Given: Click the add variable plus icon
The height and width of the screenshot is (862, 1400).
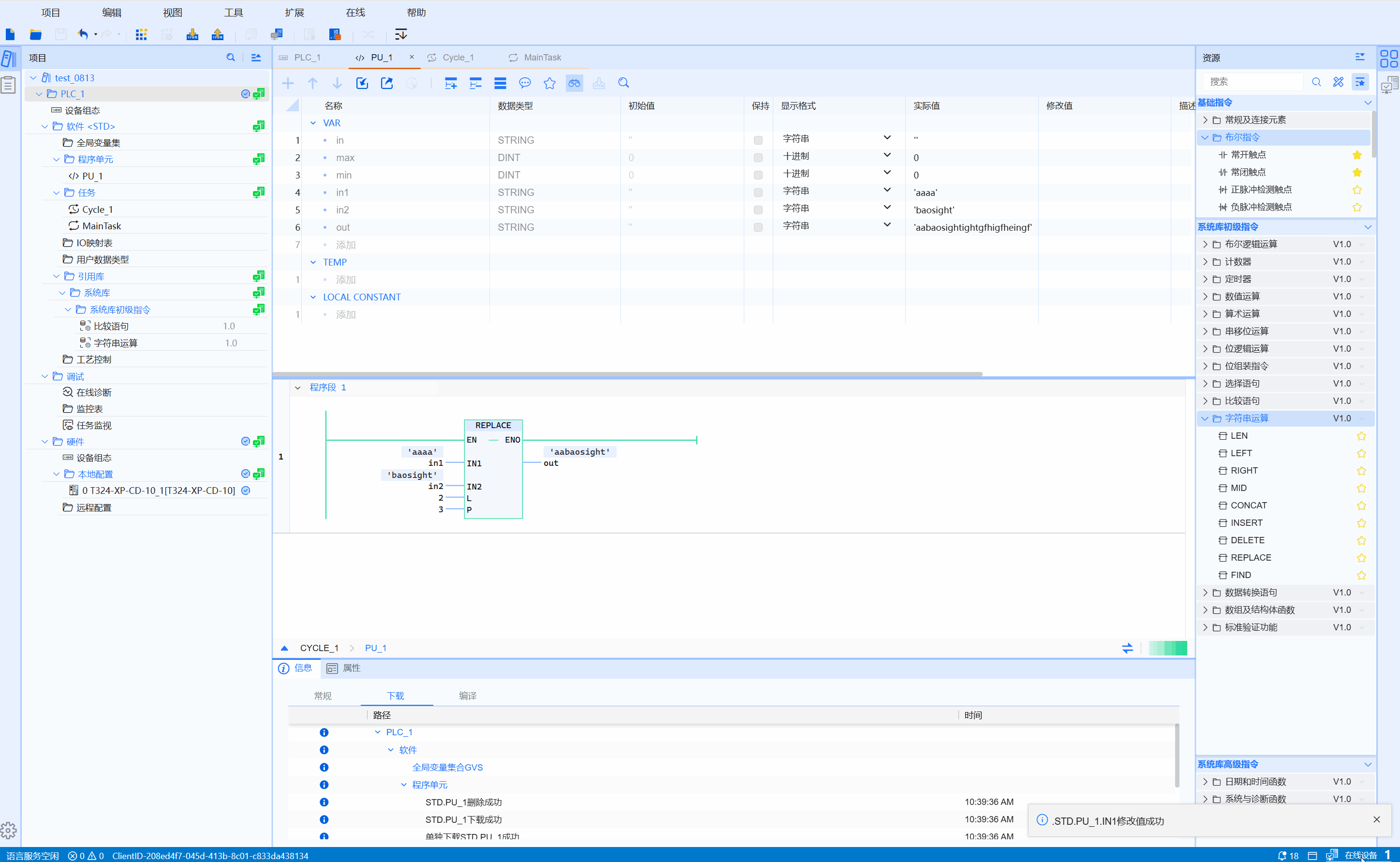Looking at the screenshot, I should (288, 83).
